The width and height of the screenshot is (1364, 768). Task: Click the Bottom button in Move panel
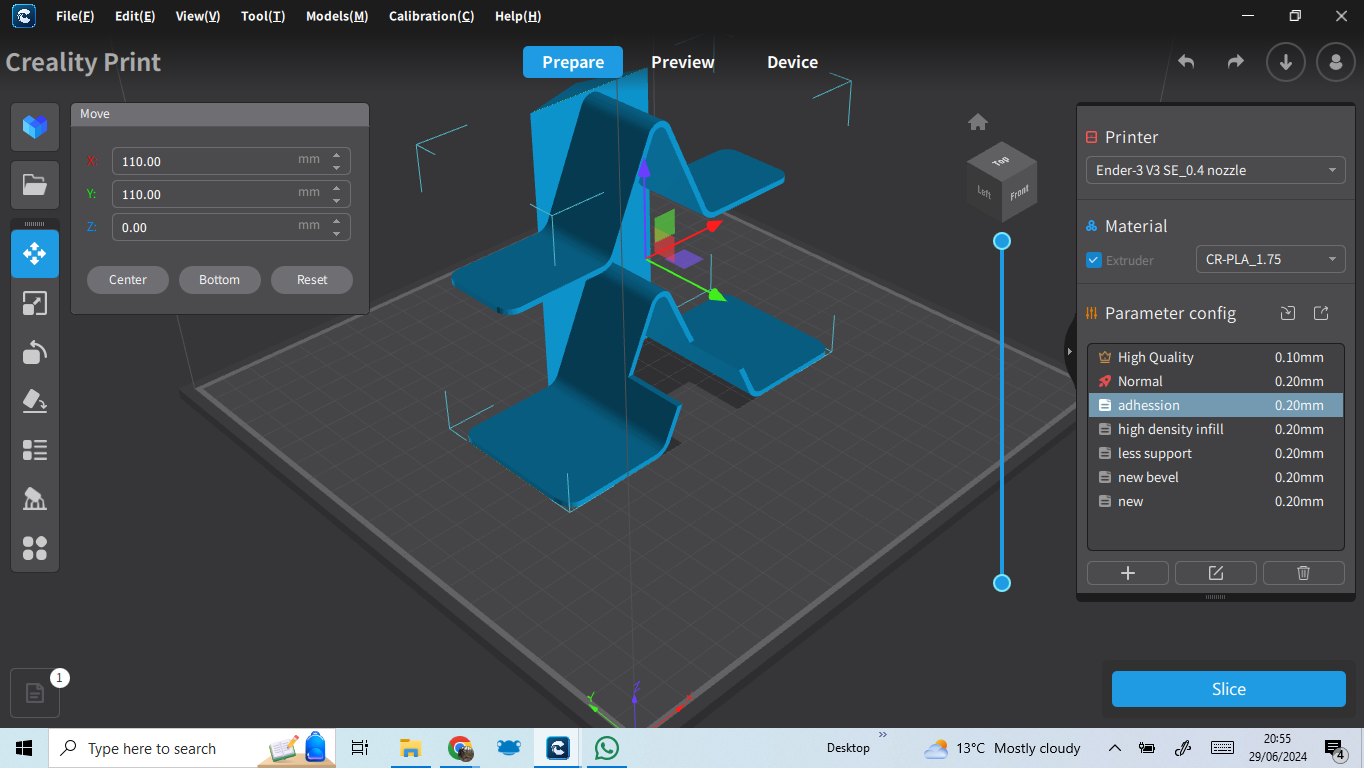[x=219, y=280]
